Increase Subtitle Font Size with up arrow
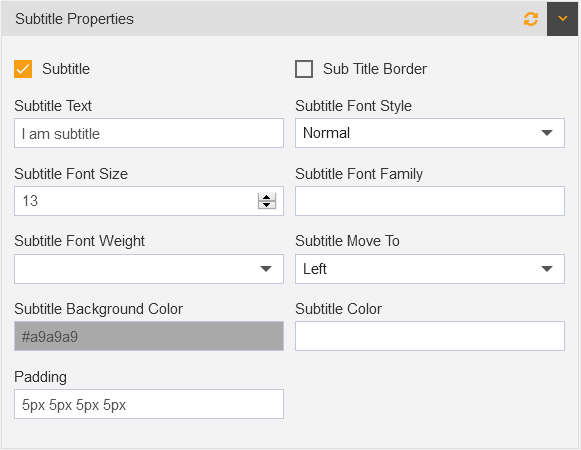 (267, 197)
